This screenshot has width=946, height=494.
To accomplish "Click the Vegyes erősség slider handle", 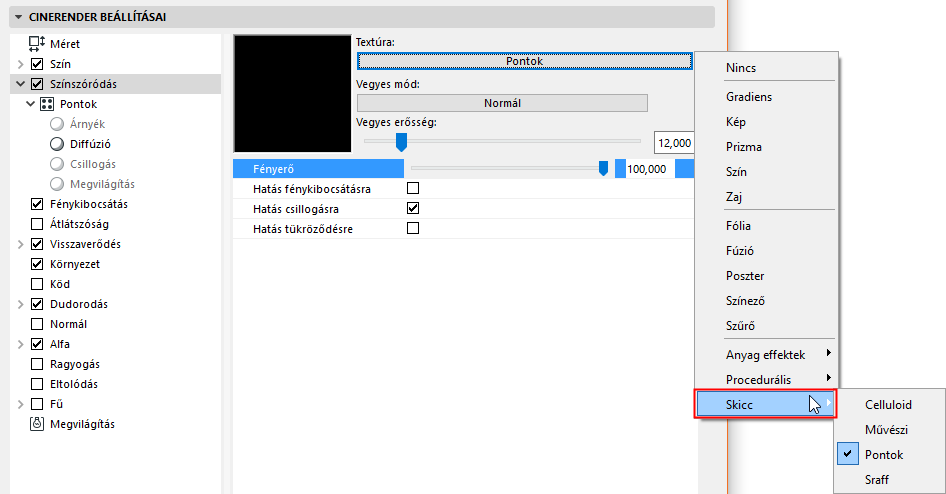I will coord(401,142).
